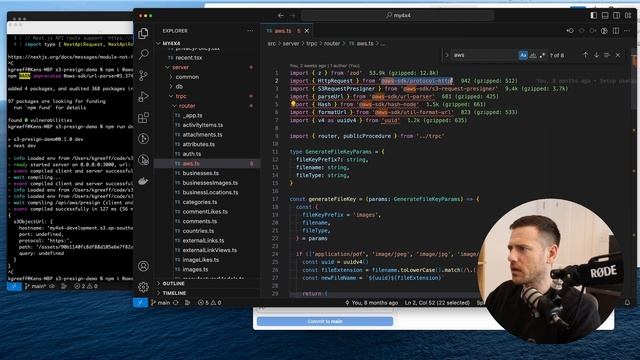Go to next find match arrow
The width and height of the screenshot is (640, 360).
tap(596, 55)
